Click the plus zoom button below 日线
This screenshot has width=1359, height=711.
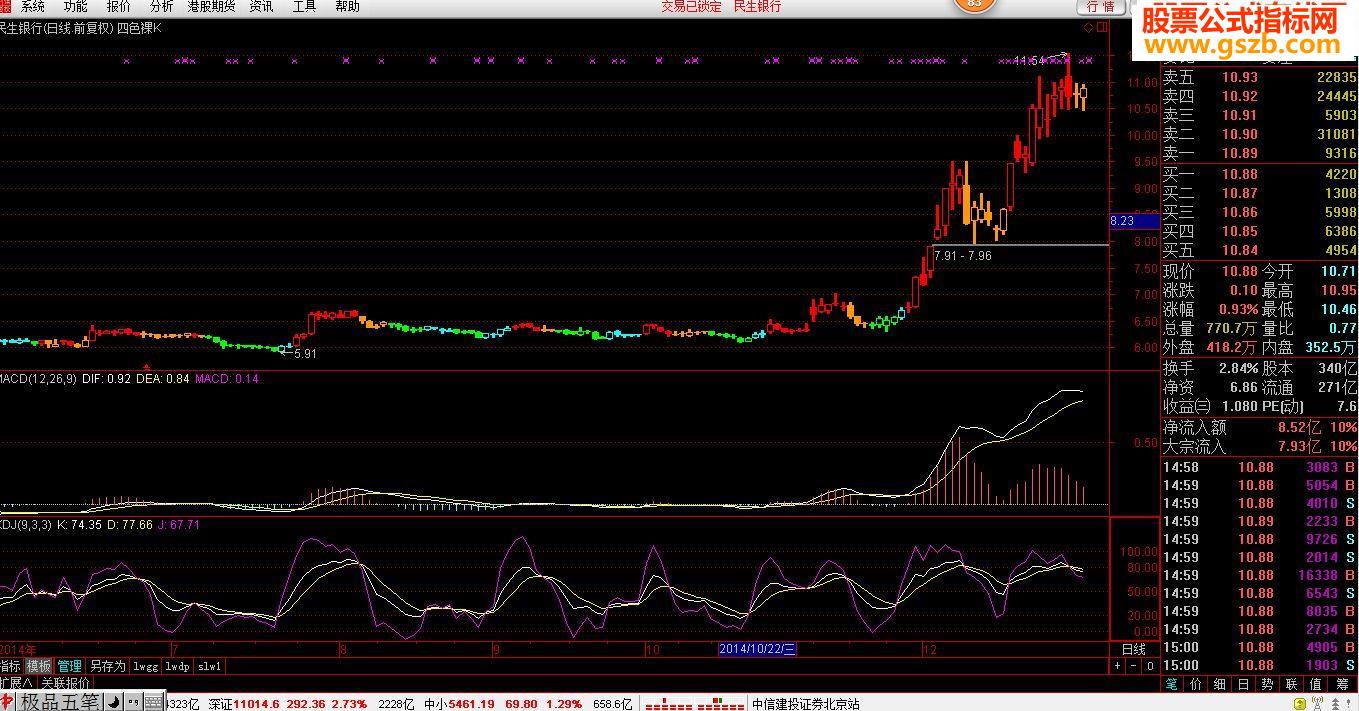pos(1117,665)
